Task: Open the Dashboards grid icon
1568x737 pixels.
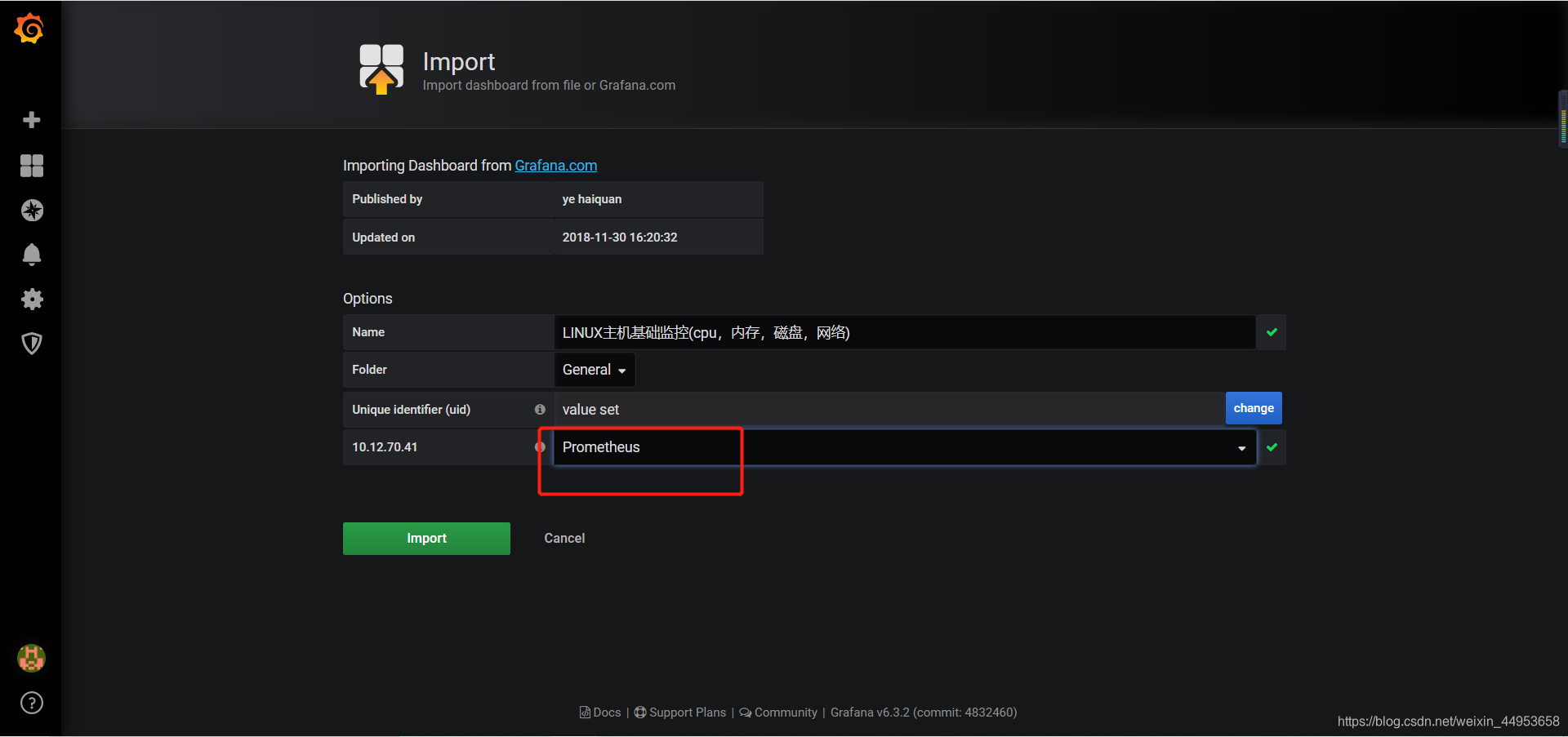Action: 32,166
